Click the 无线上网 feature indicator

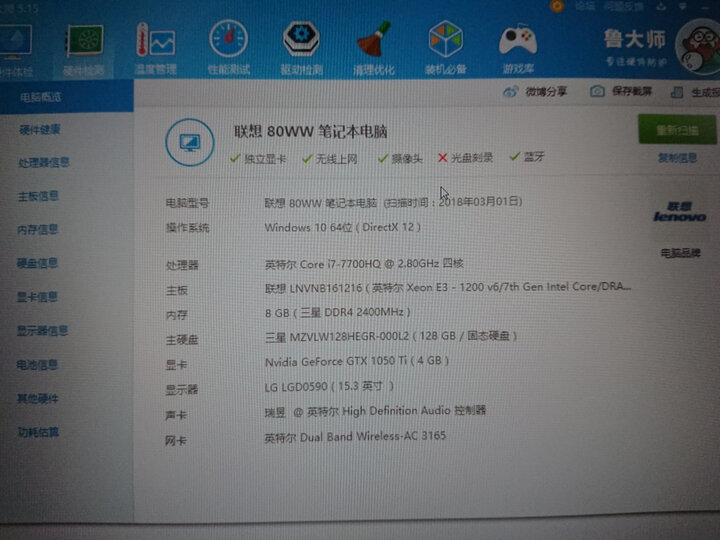[330, 159]
